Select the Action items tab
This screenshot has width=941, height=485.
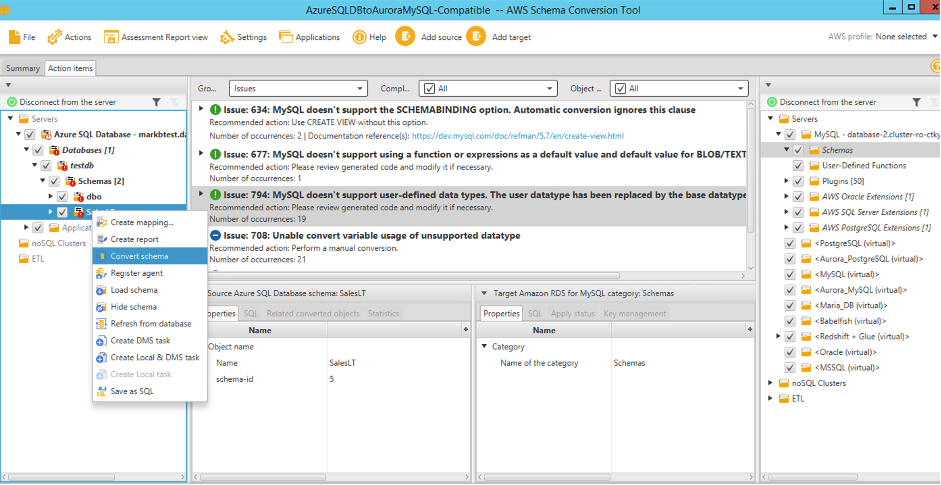click(x=70, y=68)
